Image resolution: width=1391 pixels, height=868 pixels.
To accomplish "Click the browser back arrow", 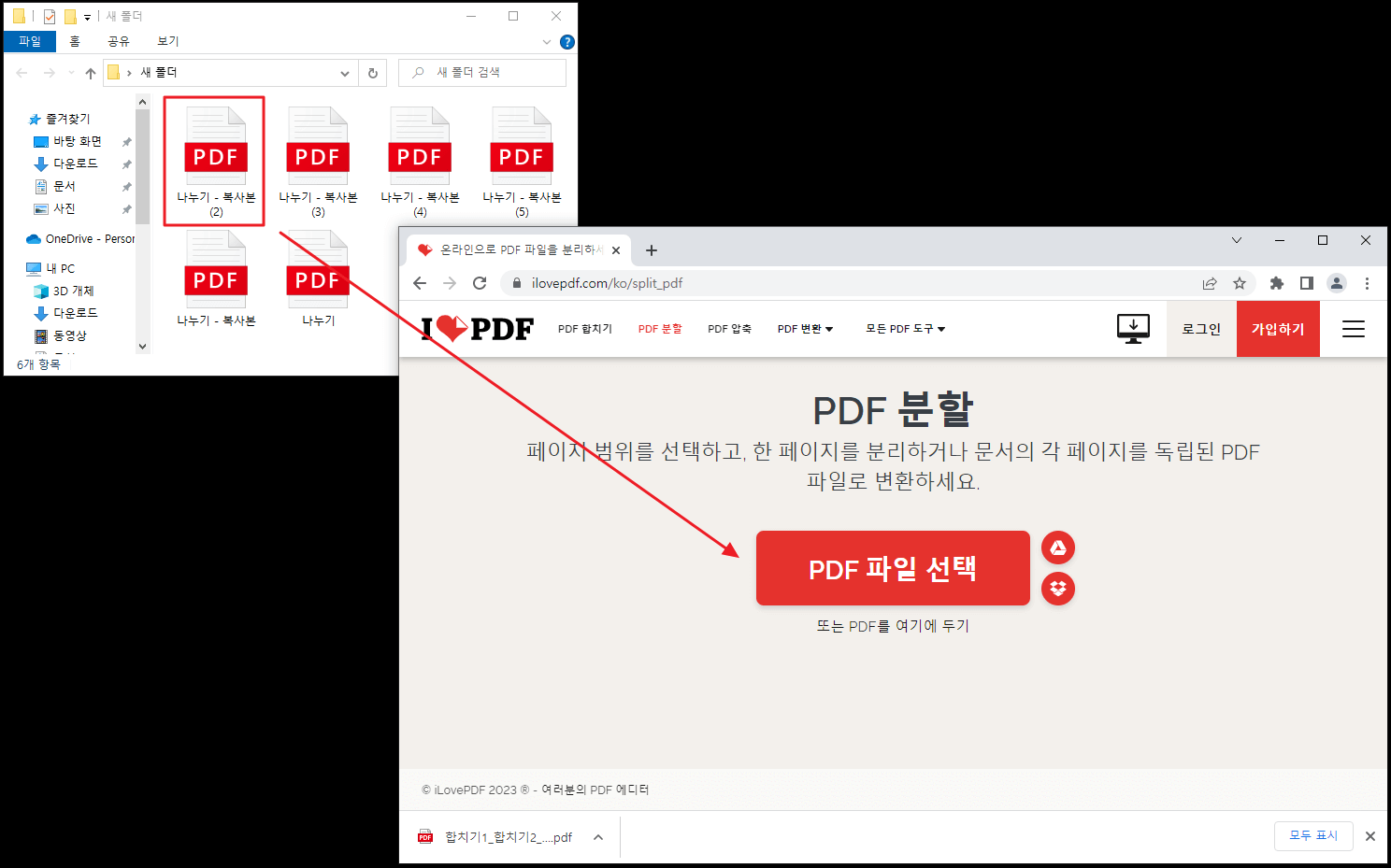I will (419, 283).
